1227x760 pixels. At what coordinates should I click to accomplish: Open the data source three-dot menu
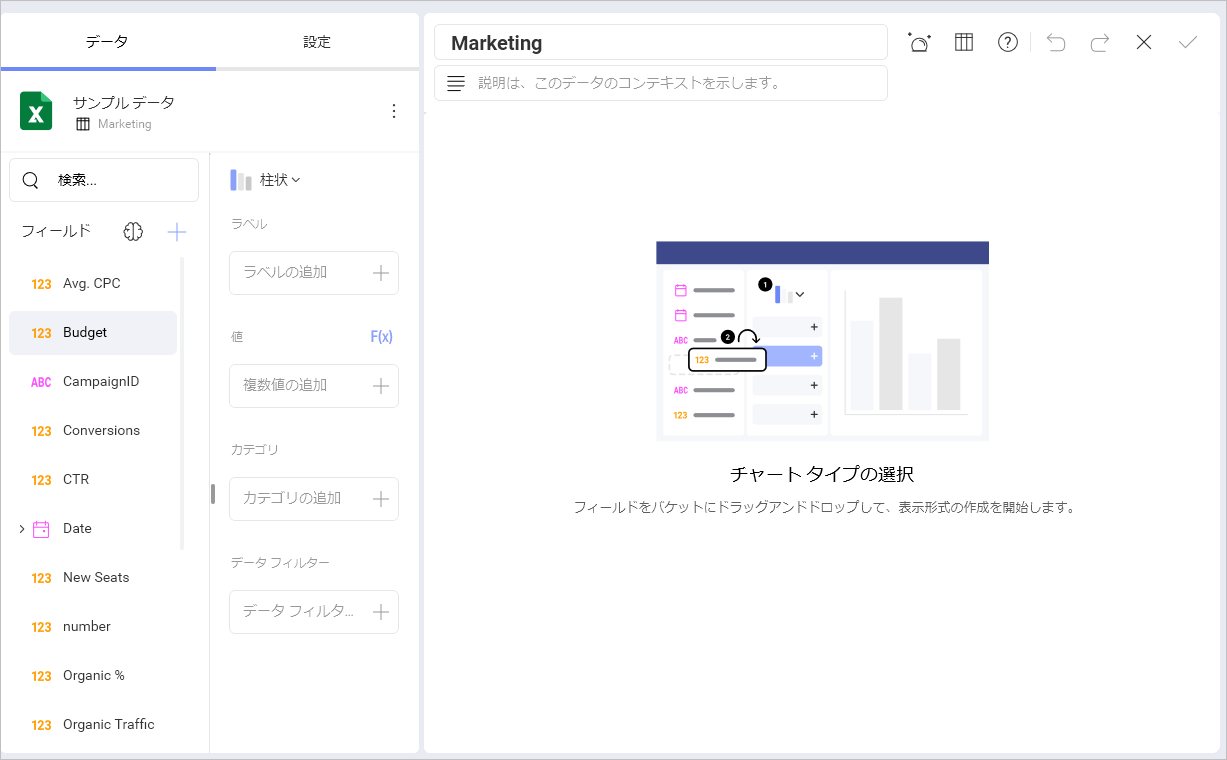(x=394, y=111)
